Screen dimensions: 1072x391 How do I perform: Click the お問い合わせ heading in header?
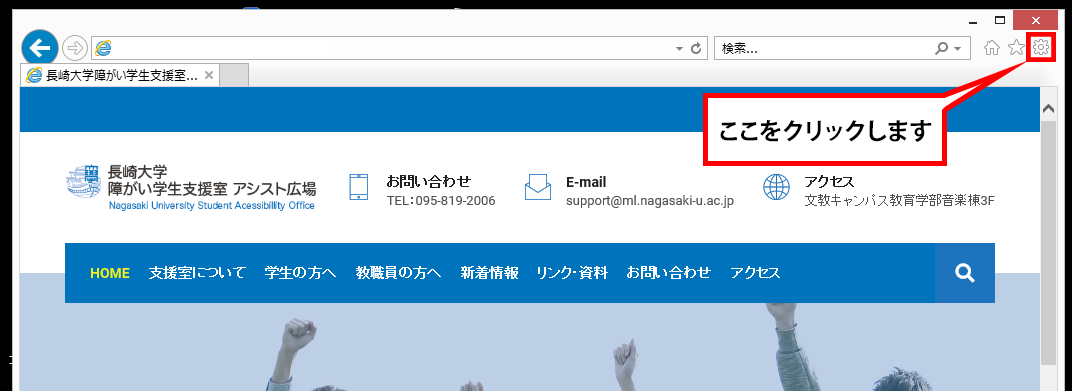[x=429, y=182]
